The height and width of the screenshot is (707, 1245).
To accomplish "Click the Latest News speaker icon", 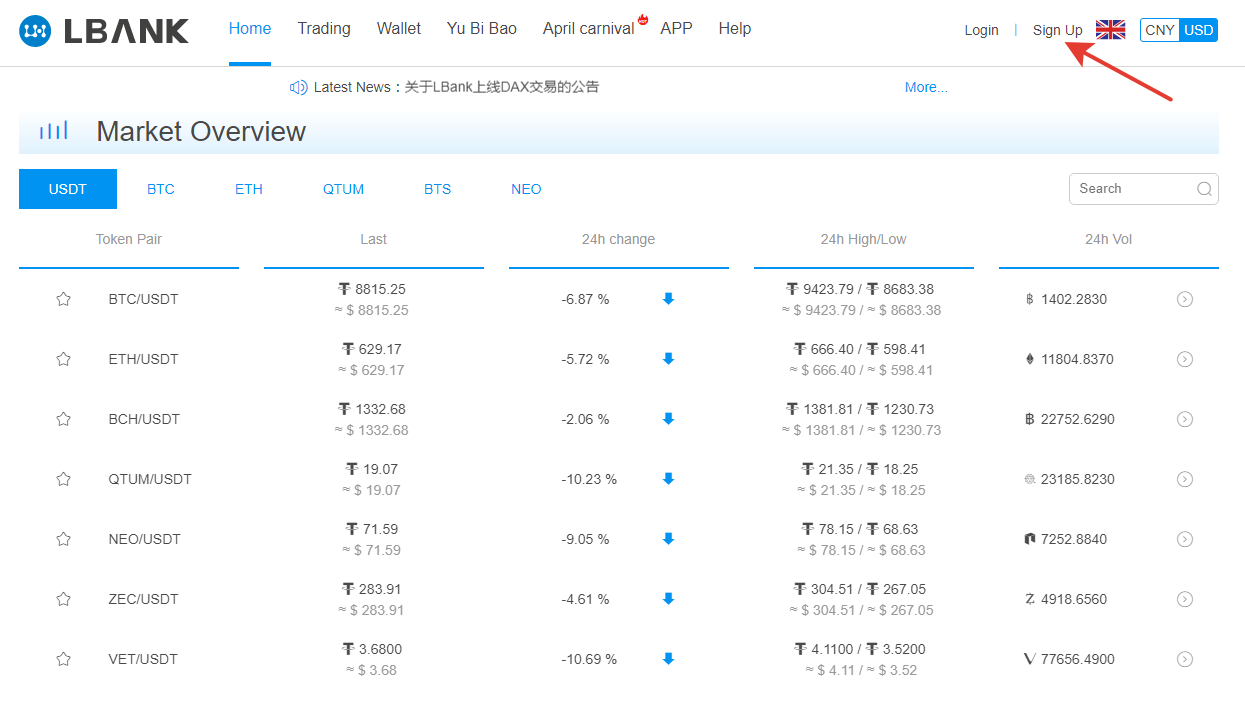I will click(298, 87).
